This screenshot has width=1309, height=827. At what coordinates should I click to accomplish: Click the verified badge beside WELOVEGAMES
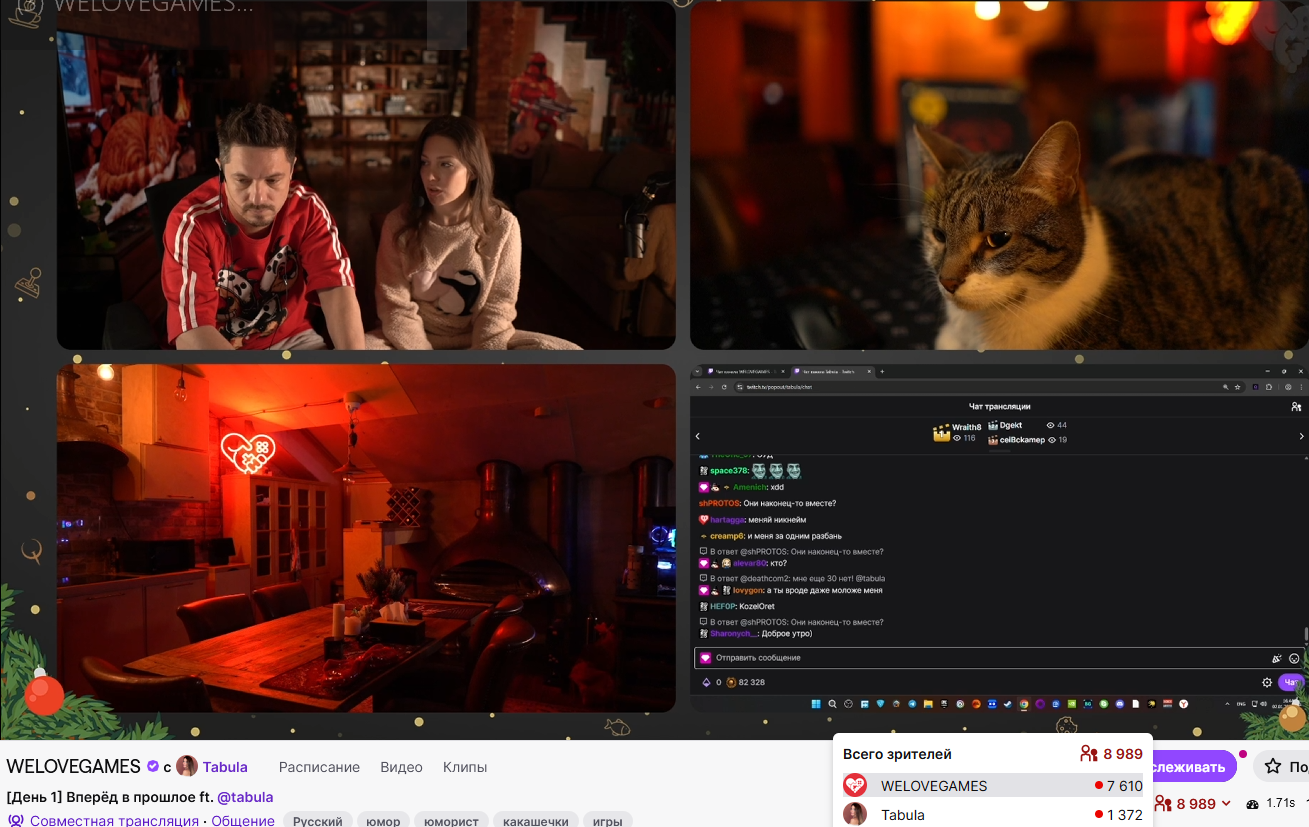click(x=153, y=767)
